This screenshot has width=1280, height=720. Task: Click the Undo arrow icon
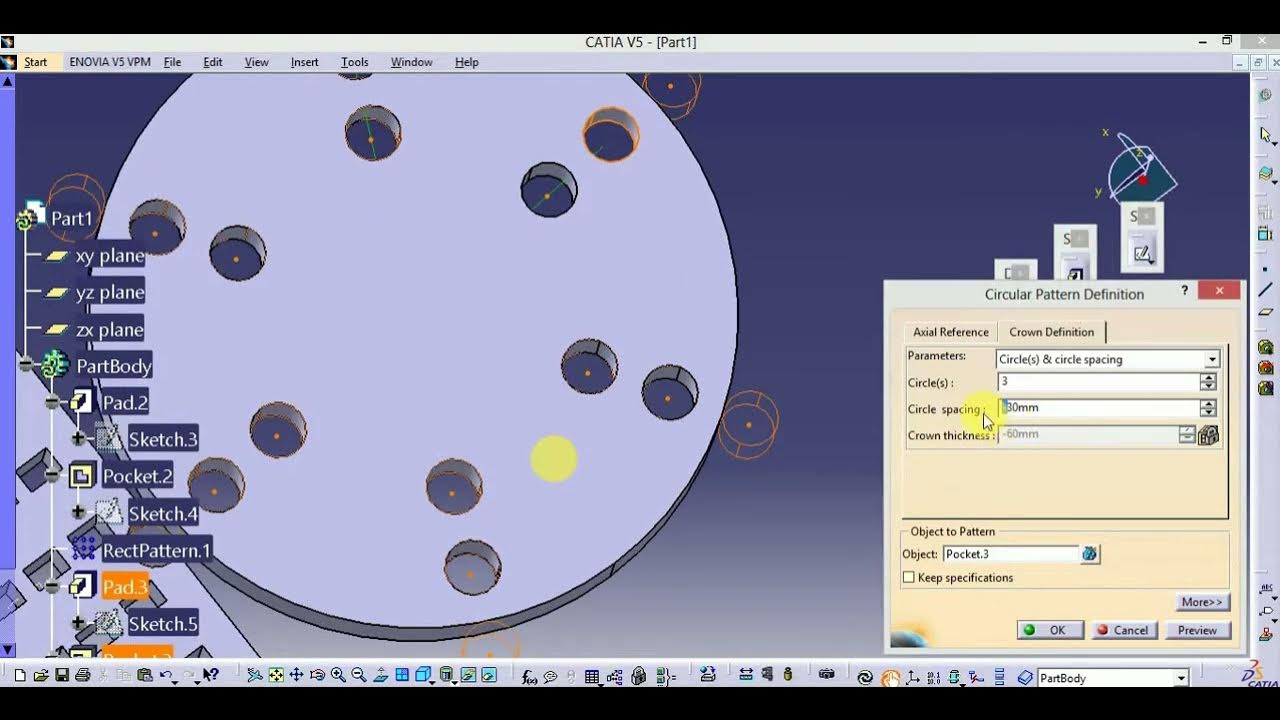166,675
